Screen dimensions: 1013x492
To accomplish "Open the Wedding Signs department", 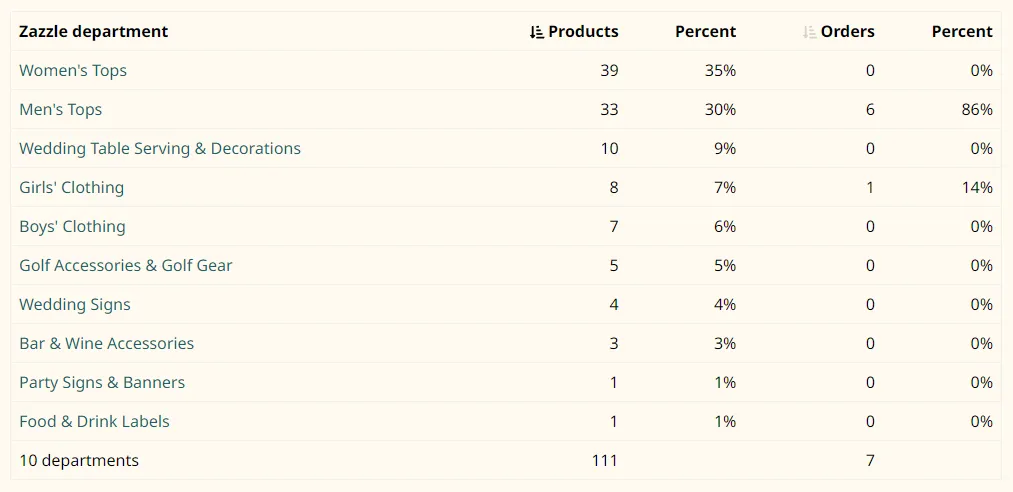I will pos(75,305).
